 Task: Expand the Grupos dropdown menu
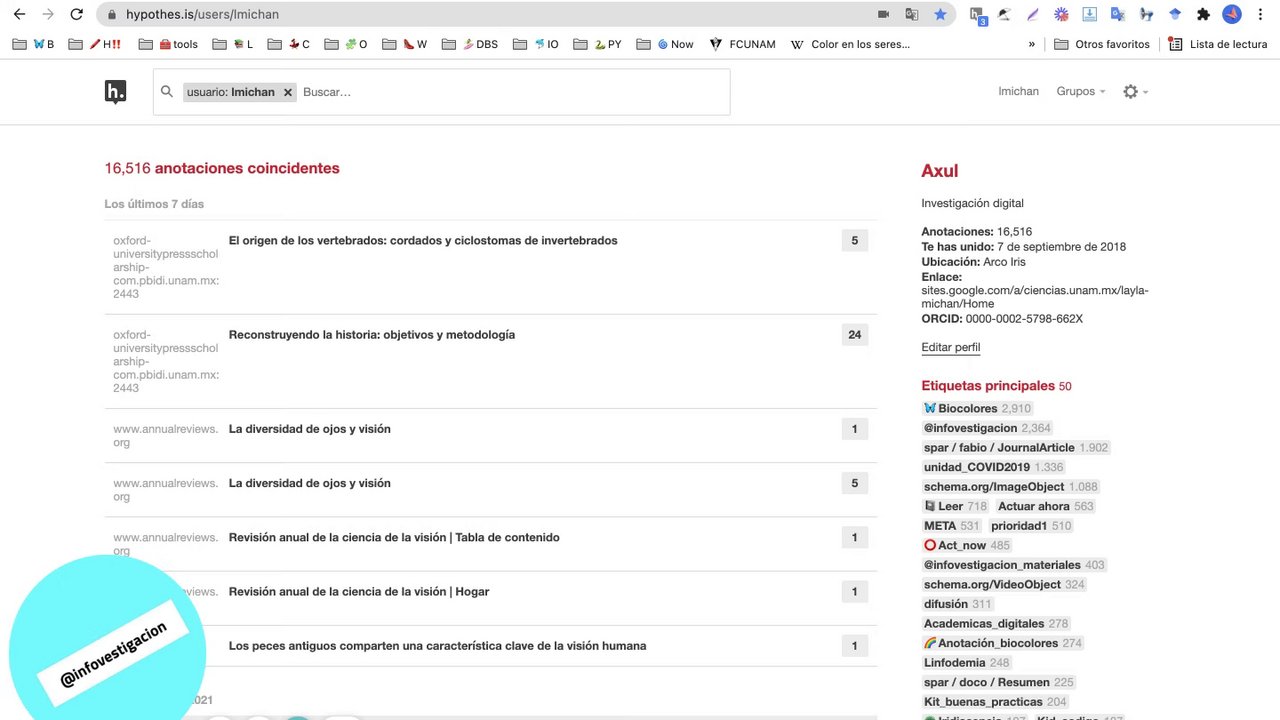[1081, 91]
